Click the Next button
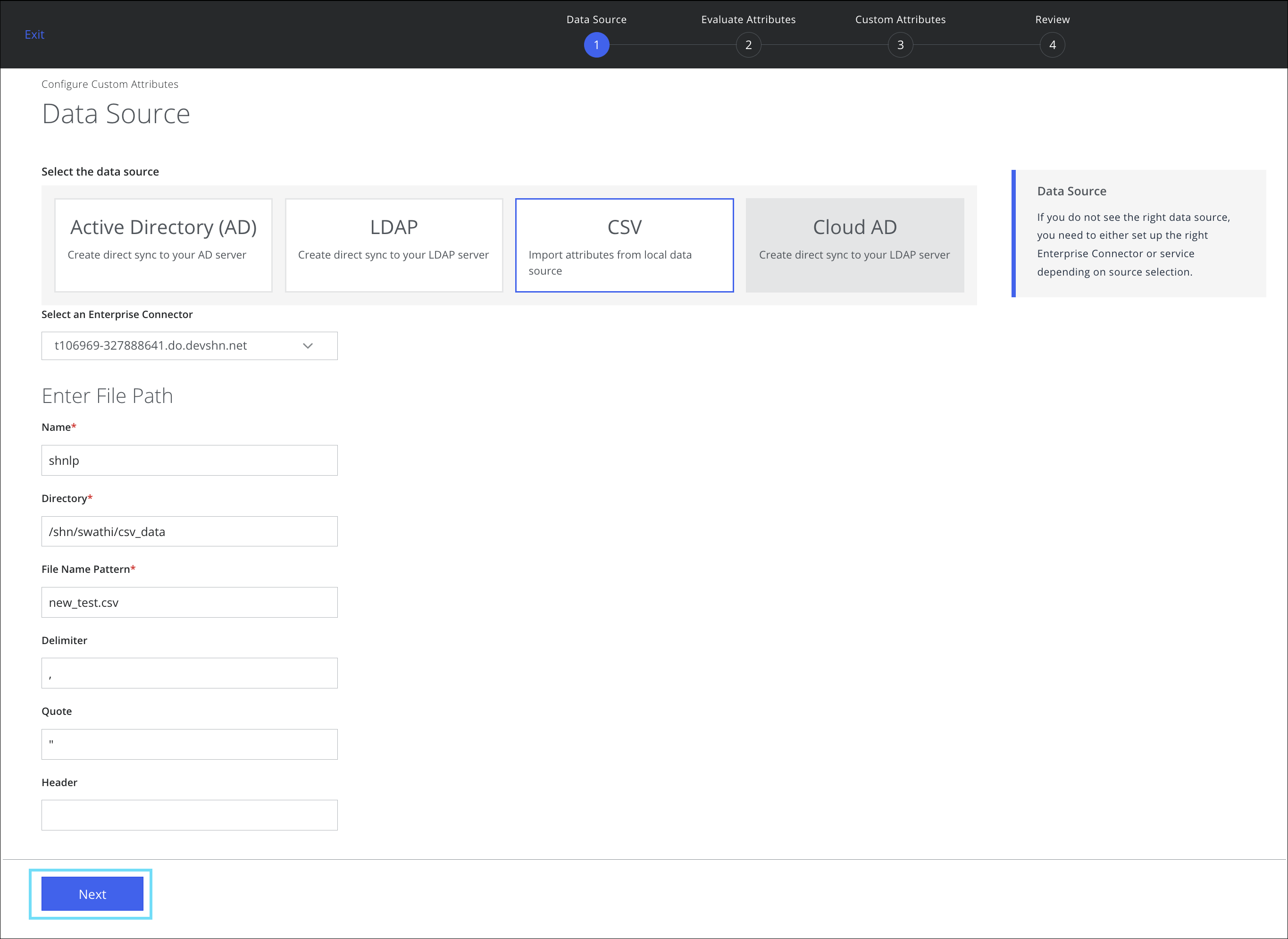Image resolution: width=1288 pixels, height=939 pixels. coord(92,894)
